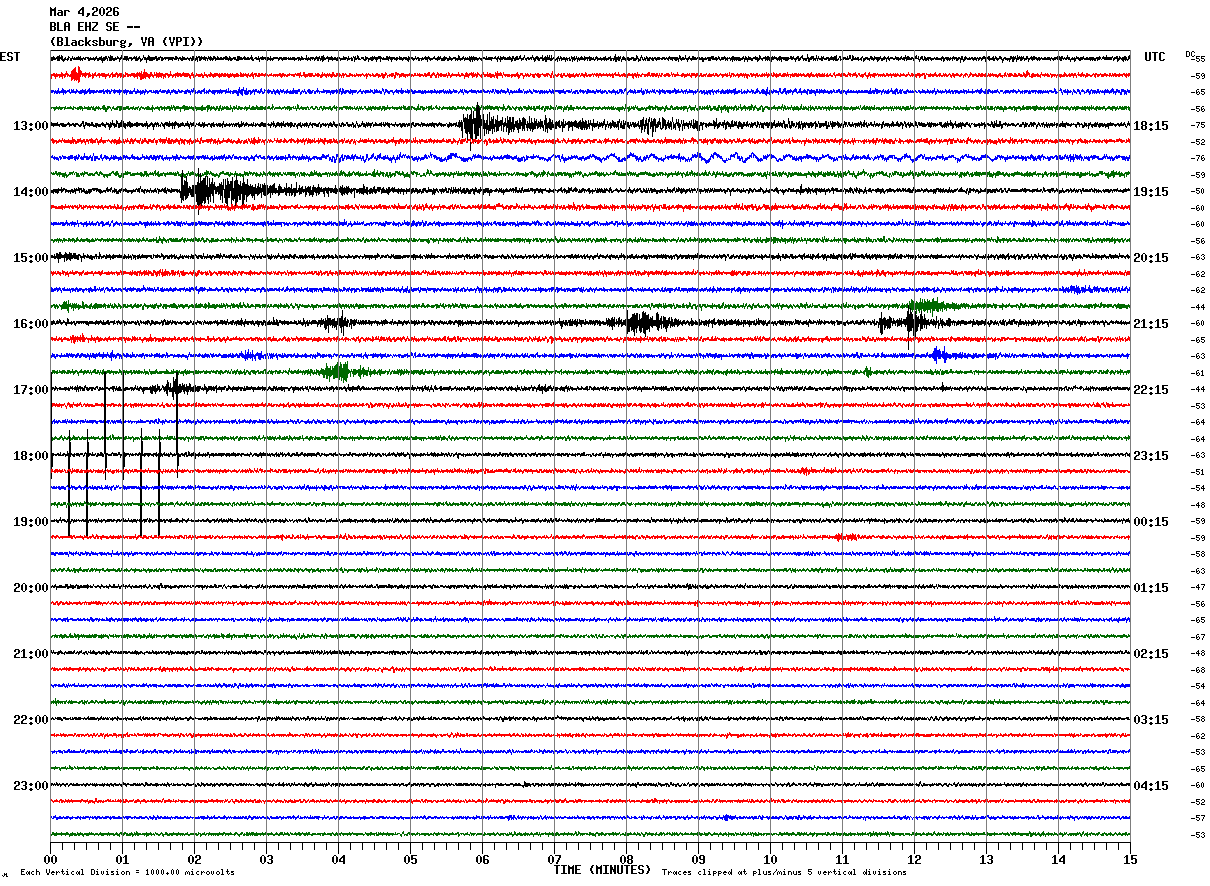1210x886 pixels.
Task: Click the 00:15 UTC time label
Action: [1151, 522]
